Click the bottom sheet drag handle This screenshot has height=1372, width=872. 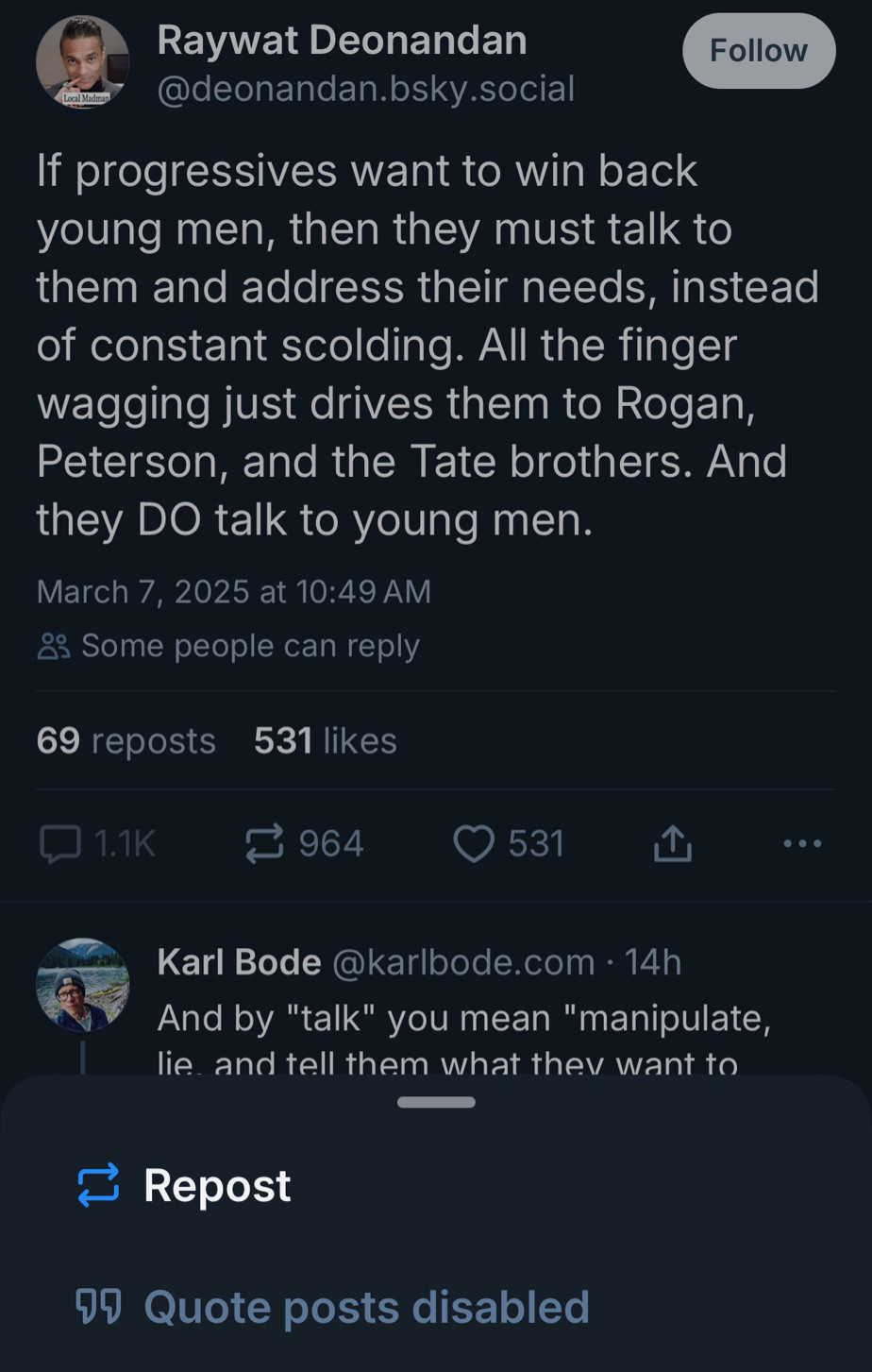[436, 1102]
